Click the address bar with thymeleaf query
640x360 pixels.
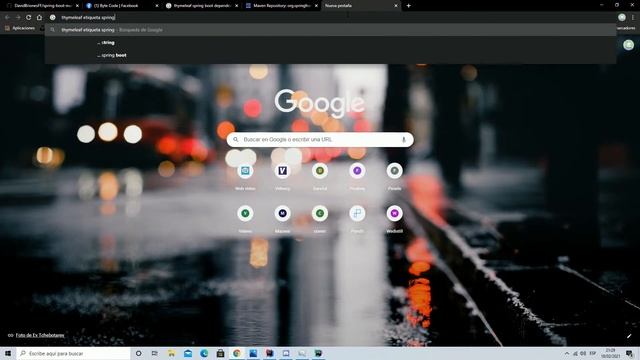tap(331, 18)
